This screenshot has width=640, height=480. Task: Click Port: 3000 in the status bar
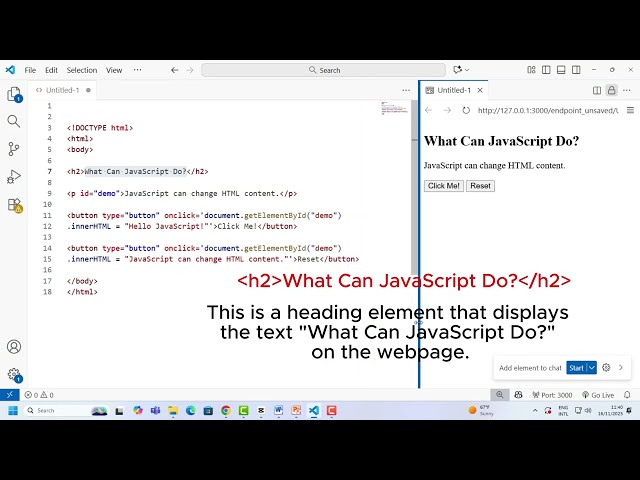[x=552, y=395]
